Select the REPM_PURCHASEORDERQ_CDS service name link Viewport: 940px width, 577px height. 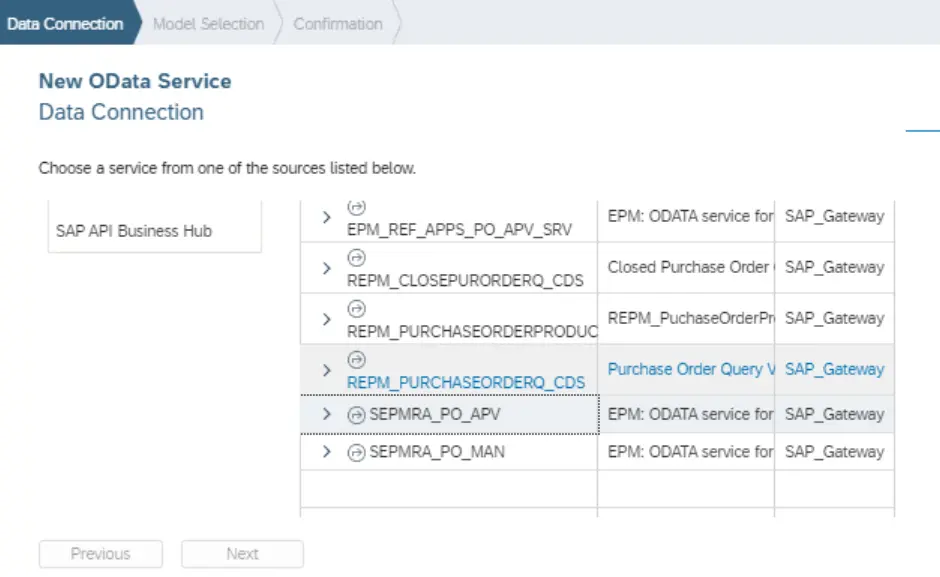click(466, 382)
